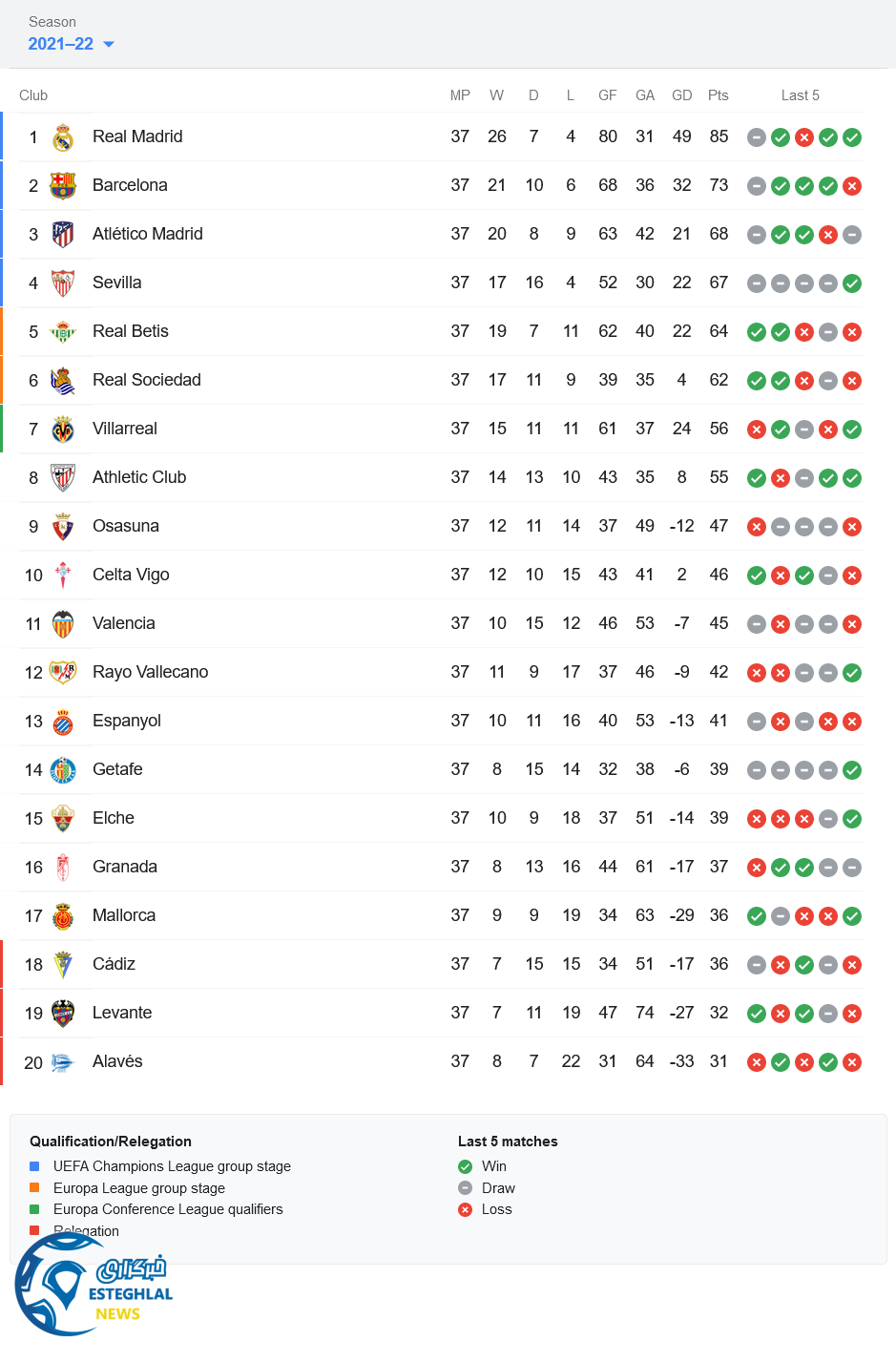Click the Esteghlal News logo
This screenshot has width=896, height=1362.
click(x=94, y=1286)
